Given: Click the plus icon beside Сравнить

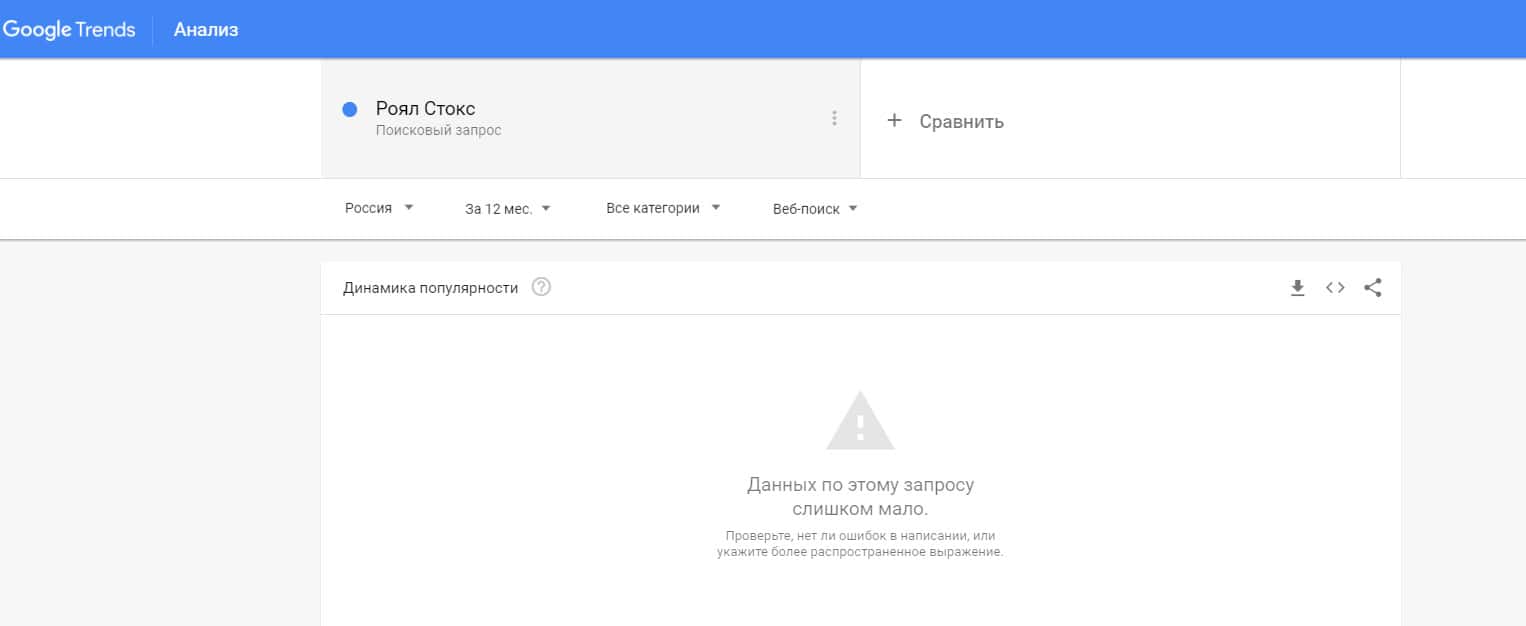Looking at the screenshot, I should tap(895, 121).
